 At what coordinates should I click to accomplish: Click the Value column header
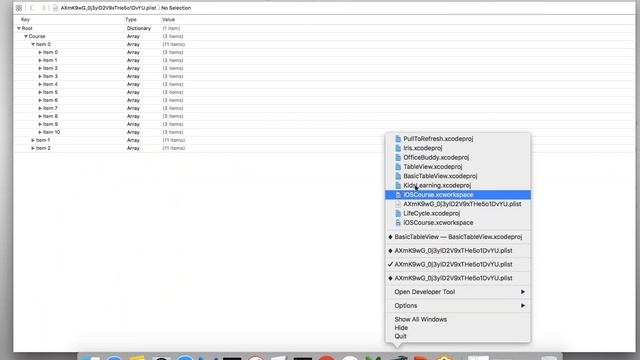click(x=168, y=20)
